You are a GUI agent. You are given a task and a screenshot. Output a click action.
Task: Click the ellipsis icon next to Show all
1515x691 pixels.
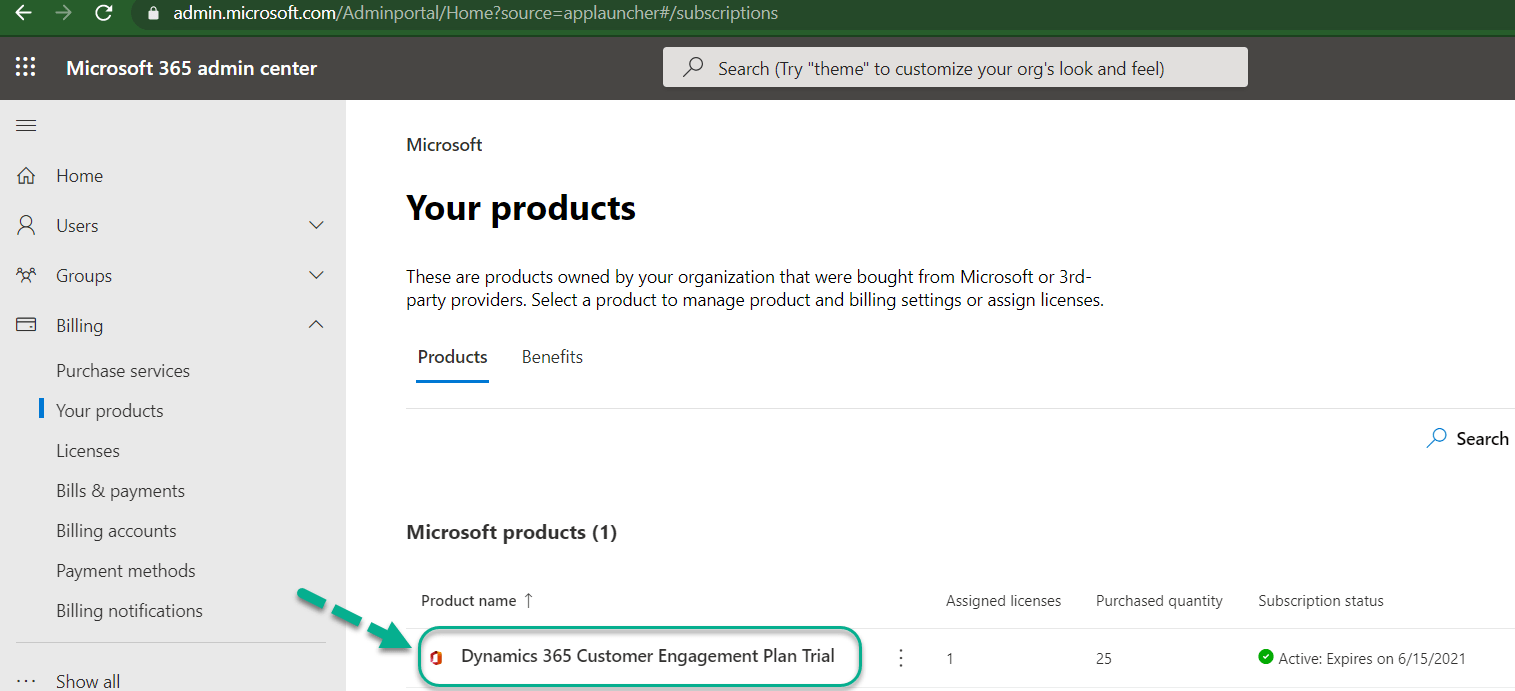click(26, 681)
